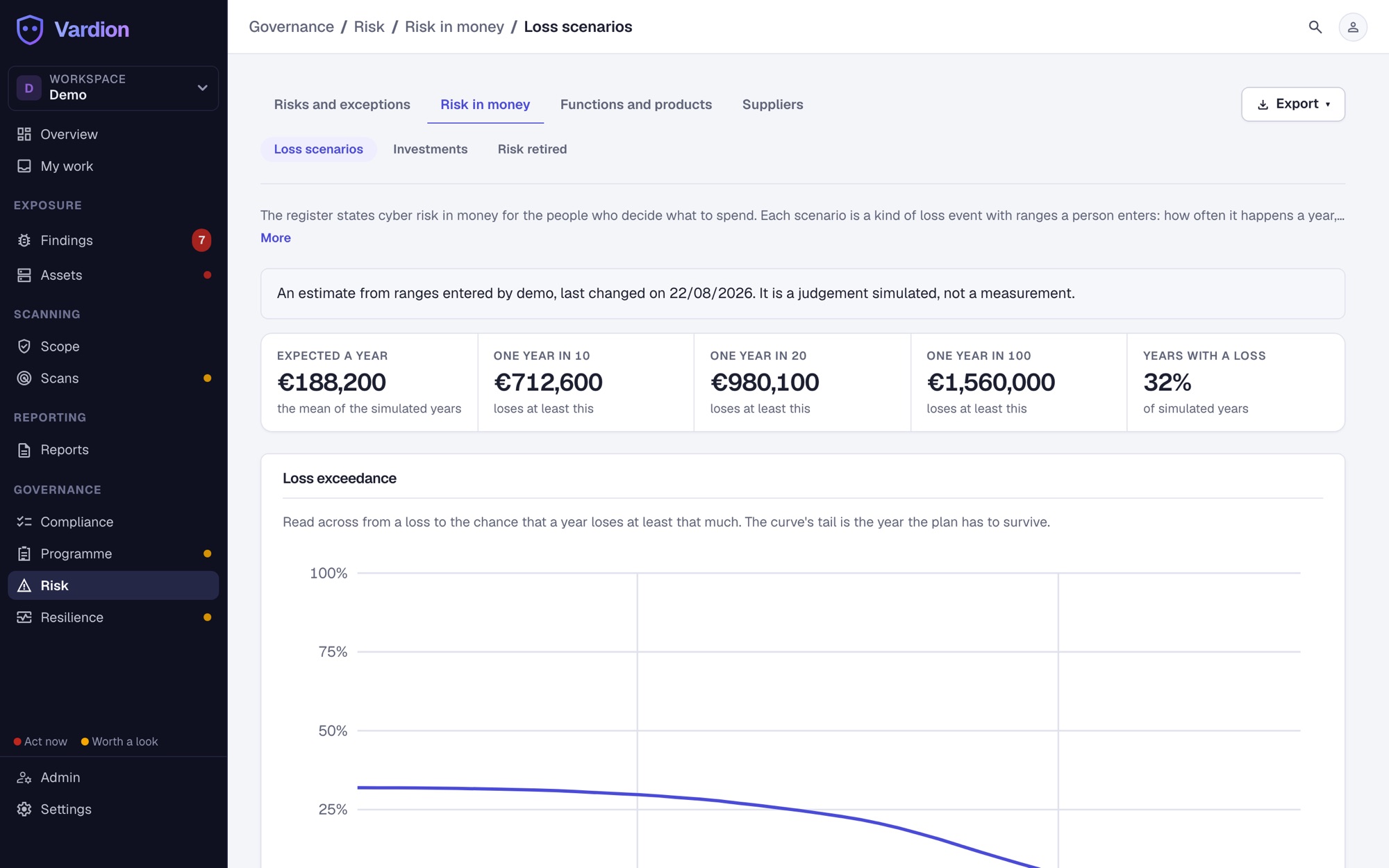Go to Risk in money breadcrumb
This screenshot has height=868, width=1389.
454,27
